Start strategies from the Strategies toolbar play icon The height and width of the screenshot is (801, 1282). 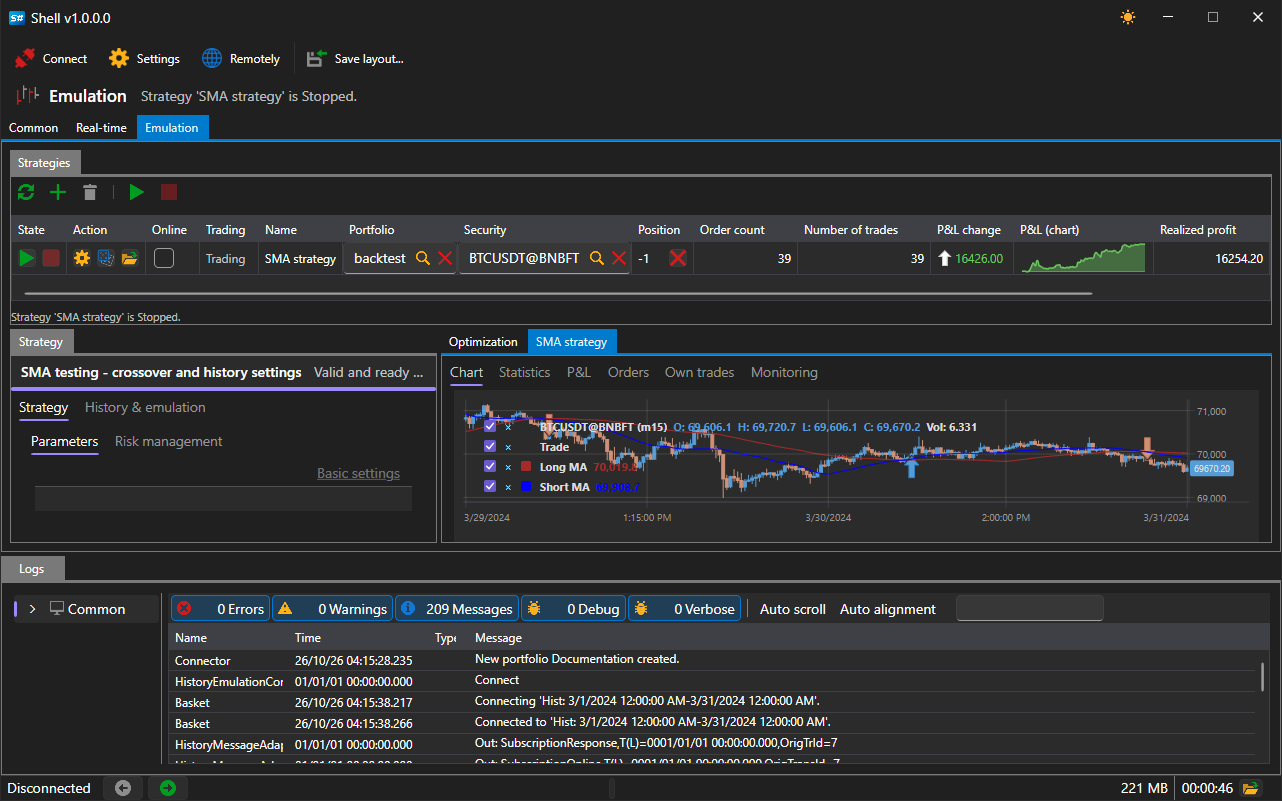tap(137, 192)
